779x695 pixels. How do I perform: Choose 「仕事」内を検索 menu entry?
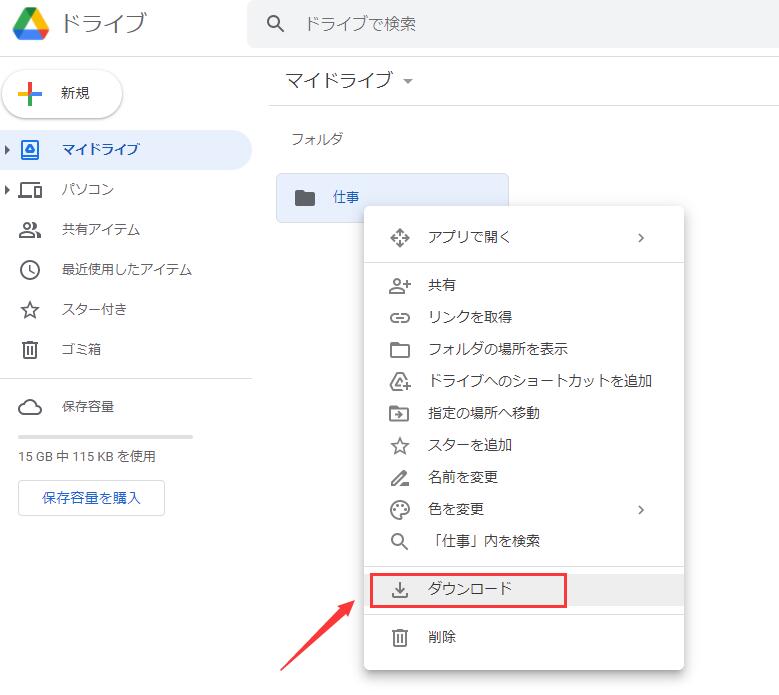tap(524, 541)
